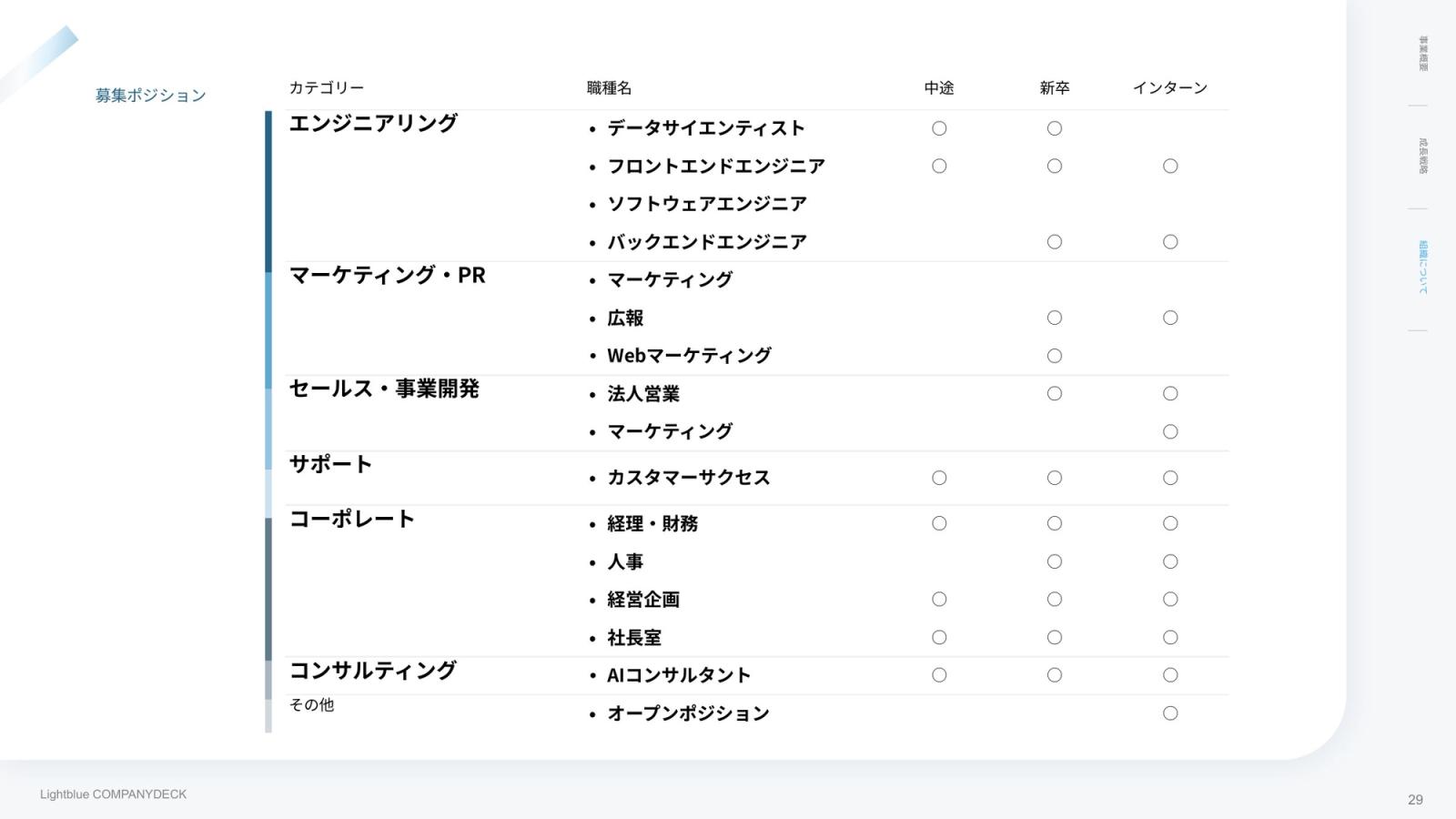Click the Webマーケティング job title
The height and width of the screenshot is (819, 1456).
(689, 356)
